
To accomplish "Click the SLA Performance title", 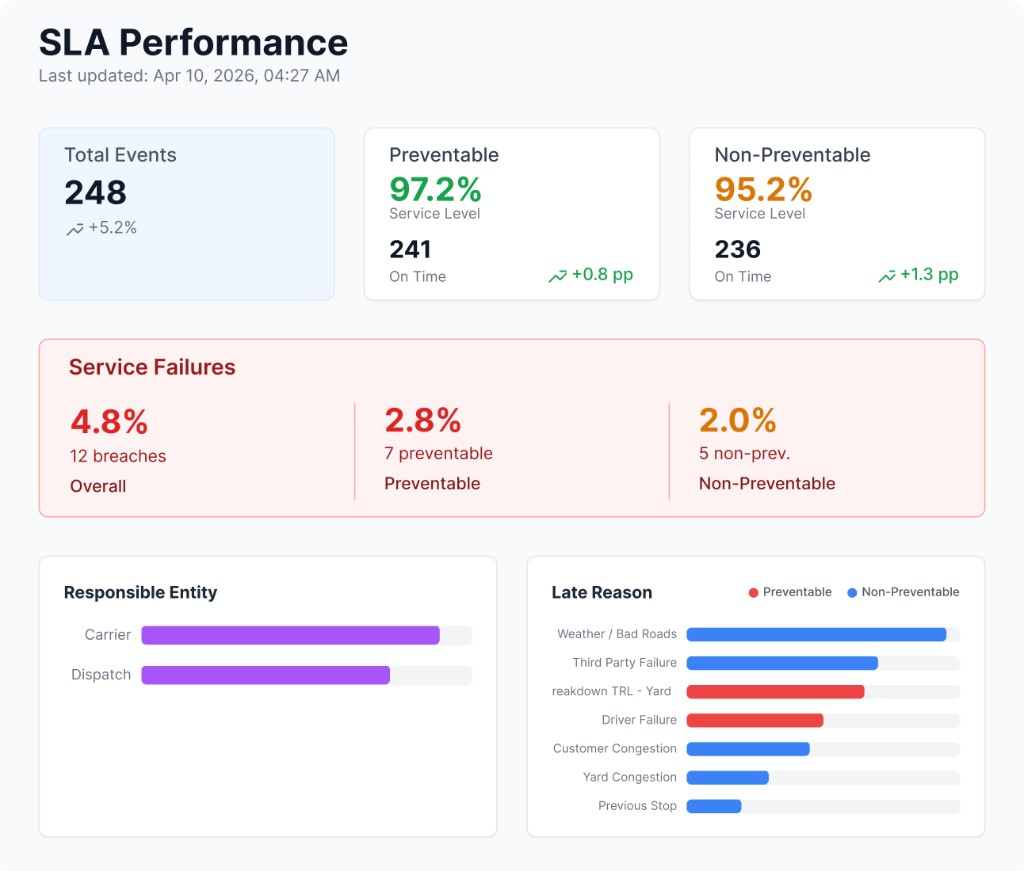I will coord(193,43).
